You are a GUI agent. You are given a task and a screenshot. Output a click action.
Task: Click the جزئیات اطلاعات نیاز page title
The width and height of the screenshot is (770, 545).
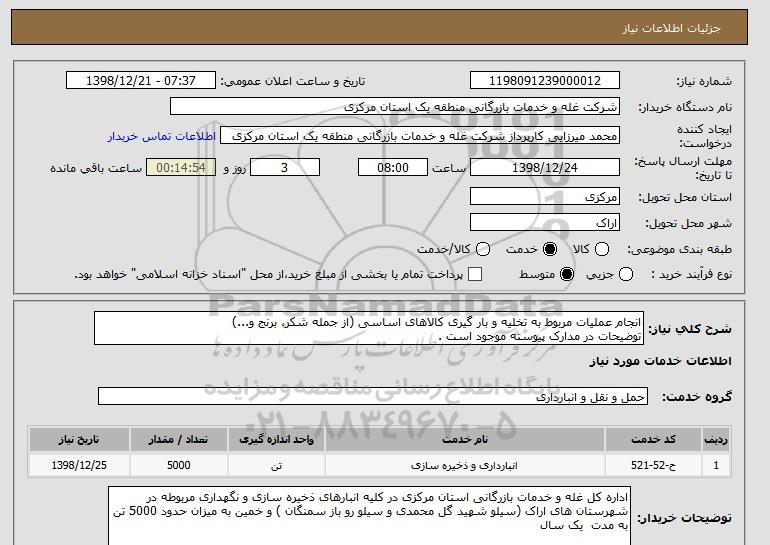[x=671, y=28]
